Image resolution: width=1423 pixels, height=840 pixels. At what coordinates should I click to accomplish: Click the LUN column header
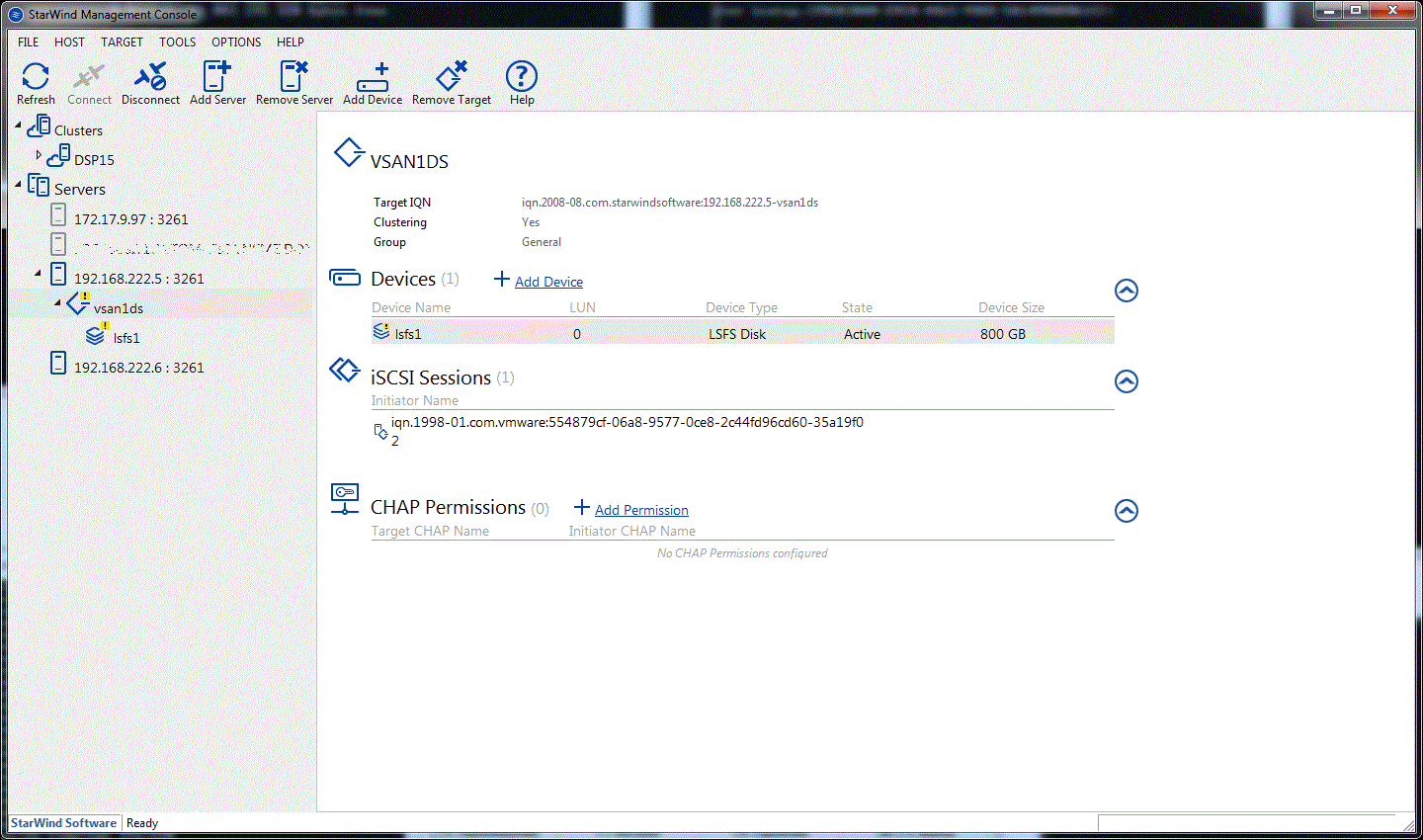tap(583, 307)
